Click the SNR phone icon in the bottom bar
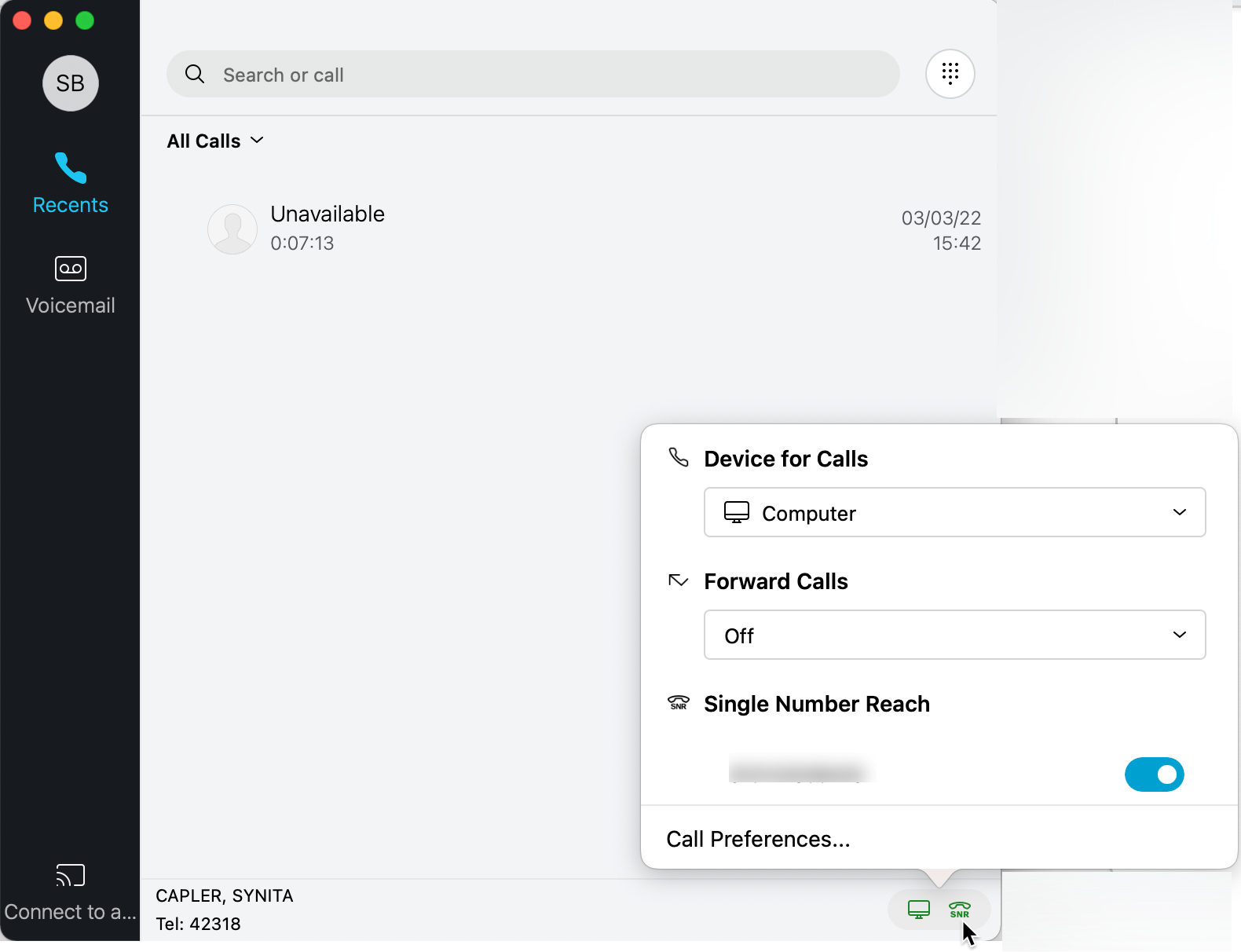 pos(960,910)
